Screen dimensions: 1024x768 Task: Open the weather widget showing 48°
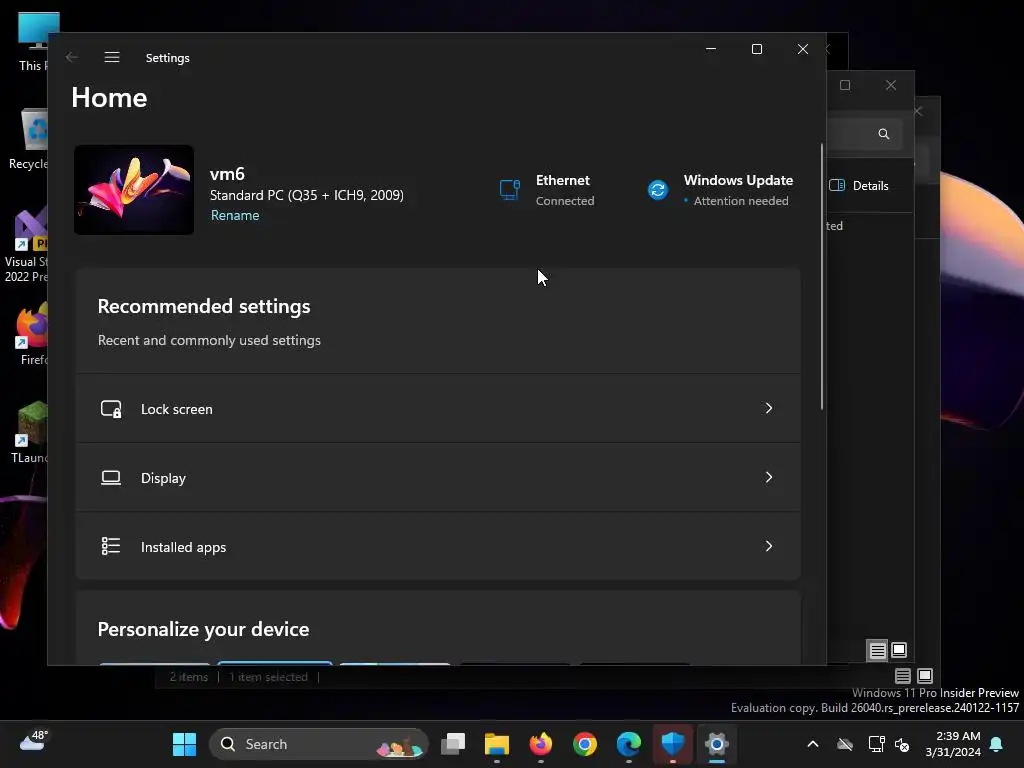pyautogui.click(x=33, y=741)
